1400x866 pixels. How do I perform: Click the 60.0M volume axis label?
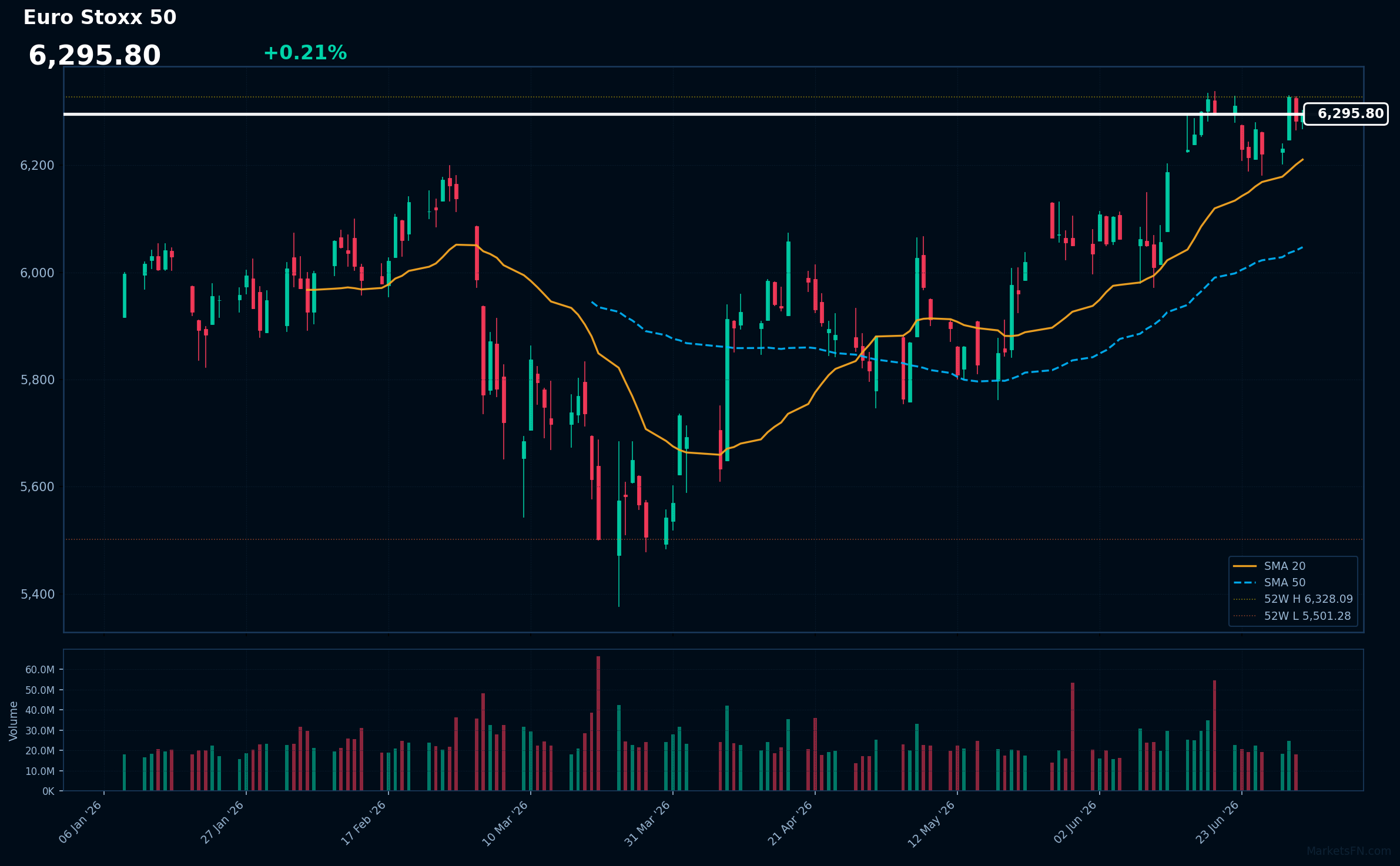[40, 670]
